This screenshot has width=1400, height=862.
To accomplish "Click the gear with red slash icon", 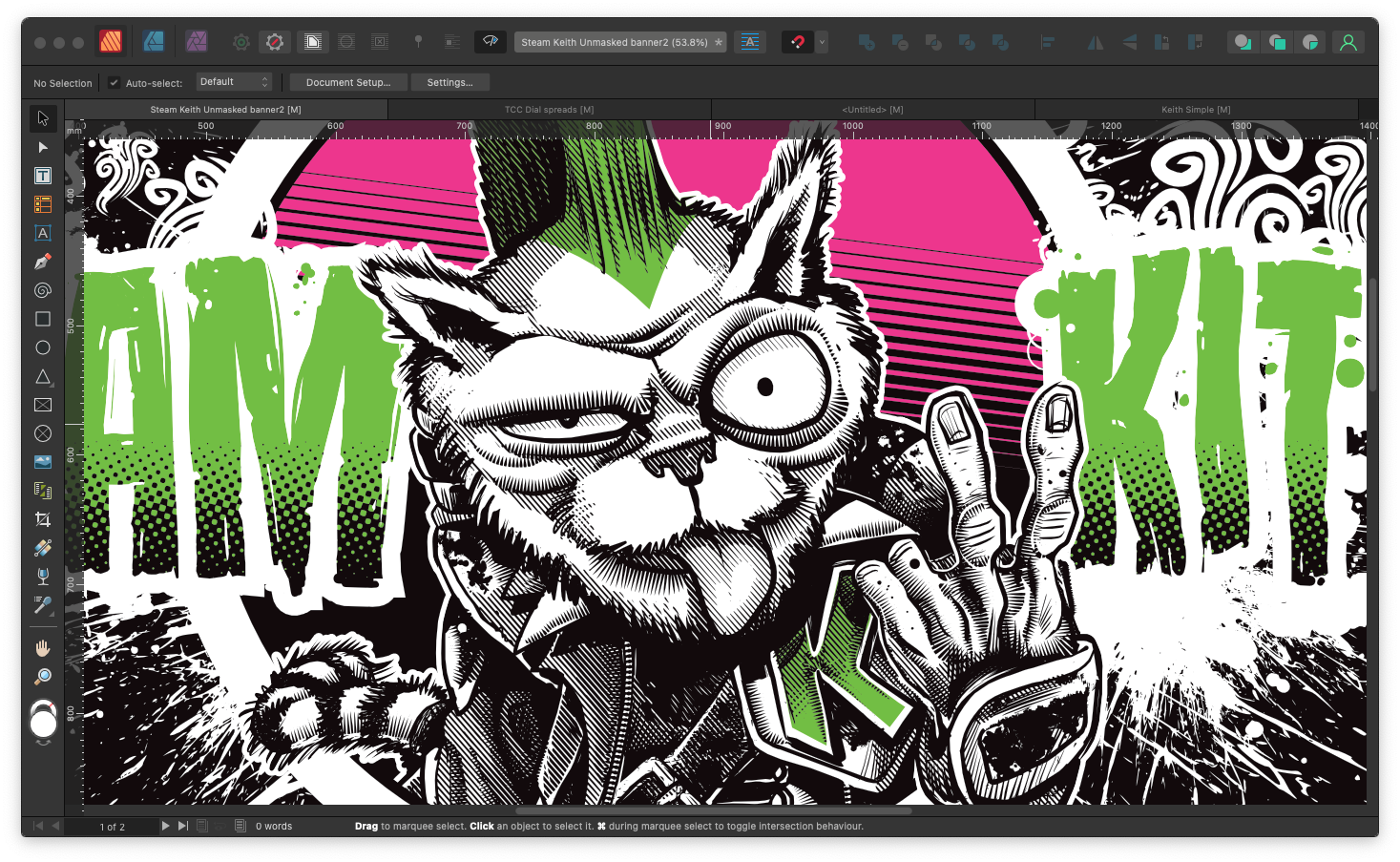I will [x=275, y=42].
